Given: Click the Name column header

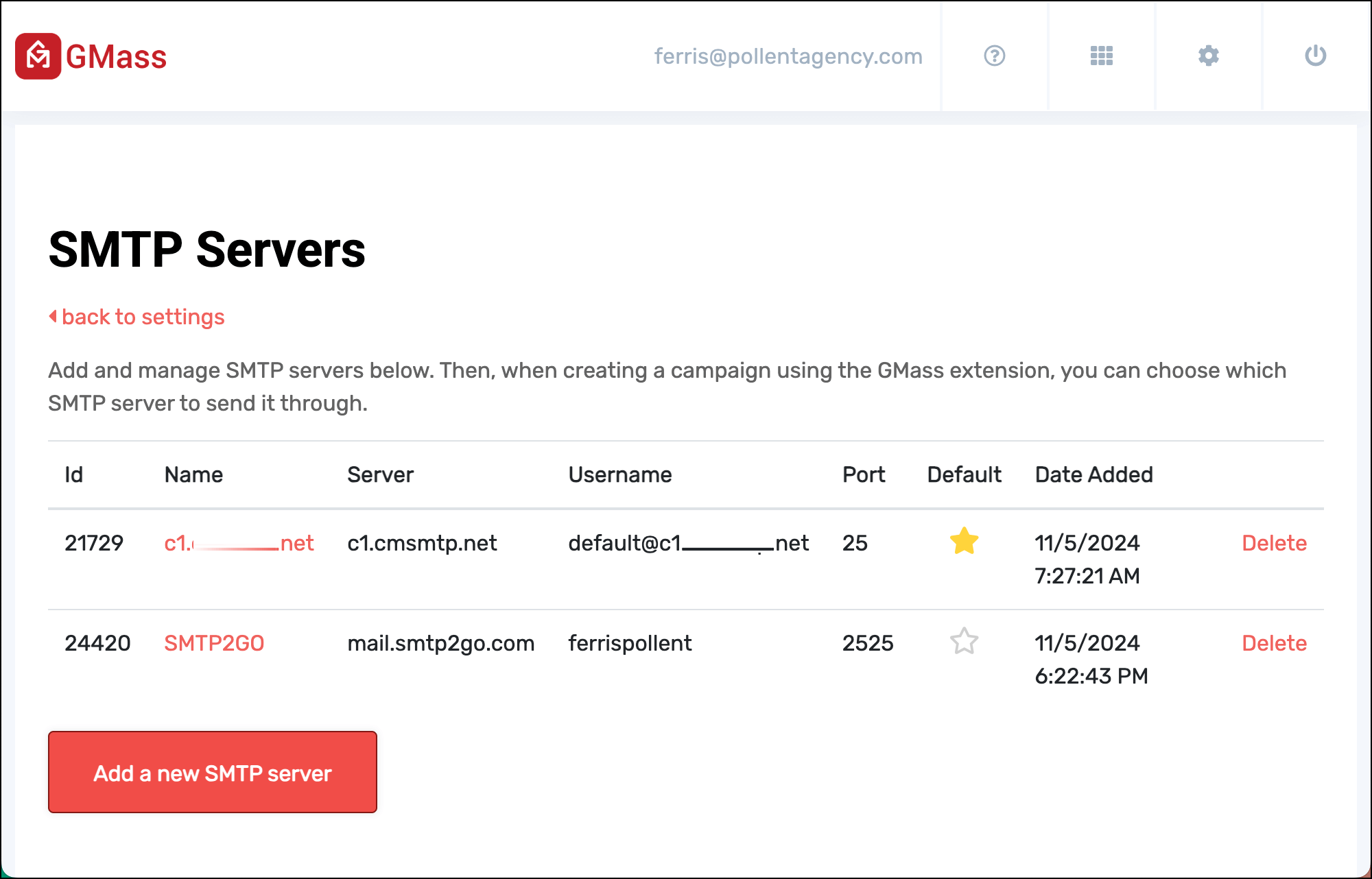Looking at the screenshot, I should tap(193, 474).
